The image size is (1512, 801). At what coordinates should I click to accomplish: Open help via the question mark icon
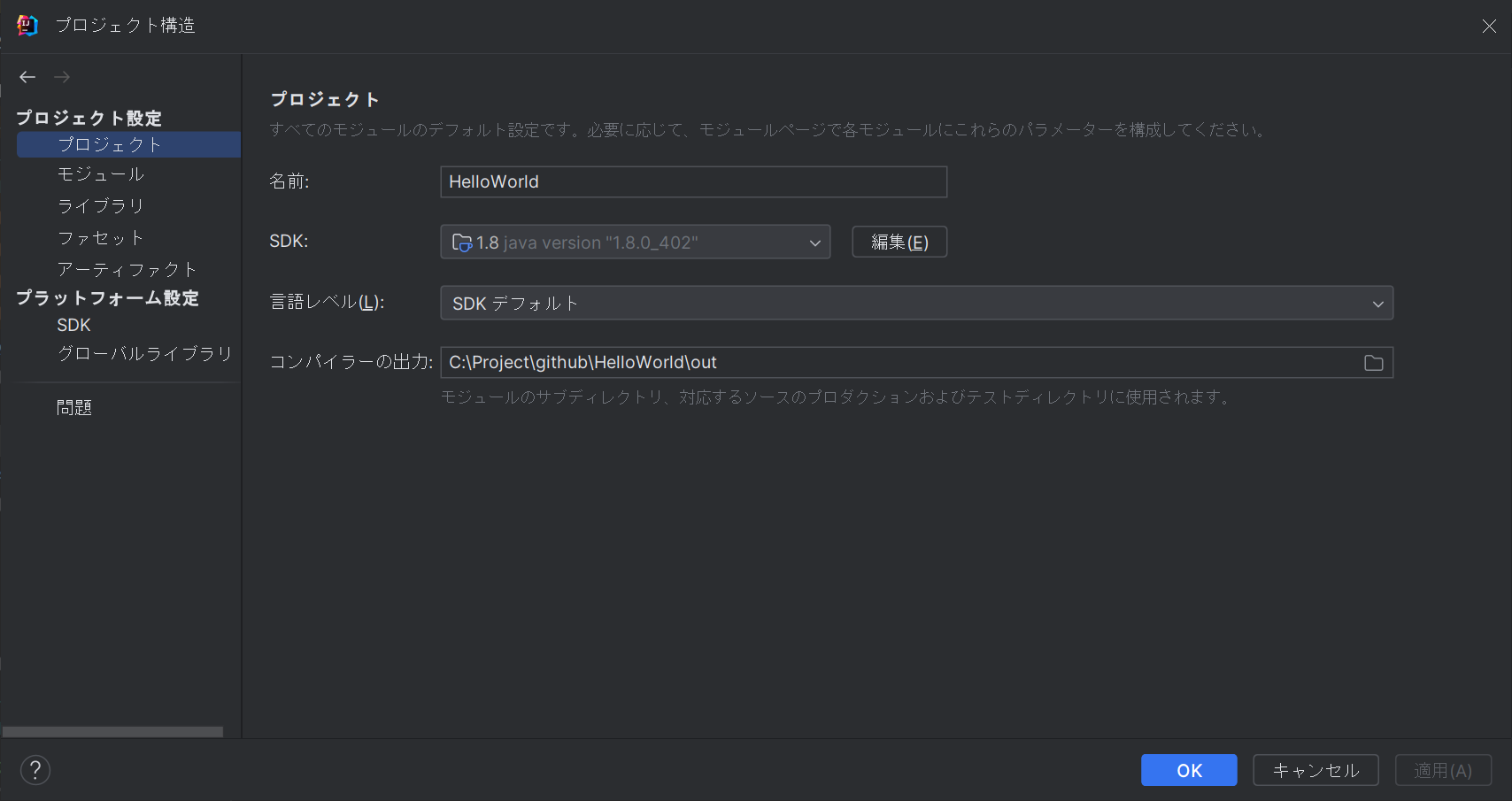(35, 770)
